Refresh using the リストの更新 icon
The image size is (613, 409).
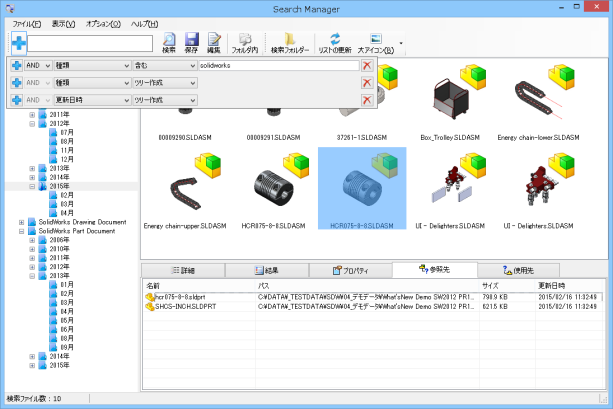pos(335,43)
